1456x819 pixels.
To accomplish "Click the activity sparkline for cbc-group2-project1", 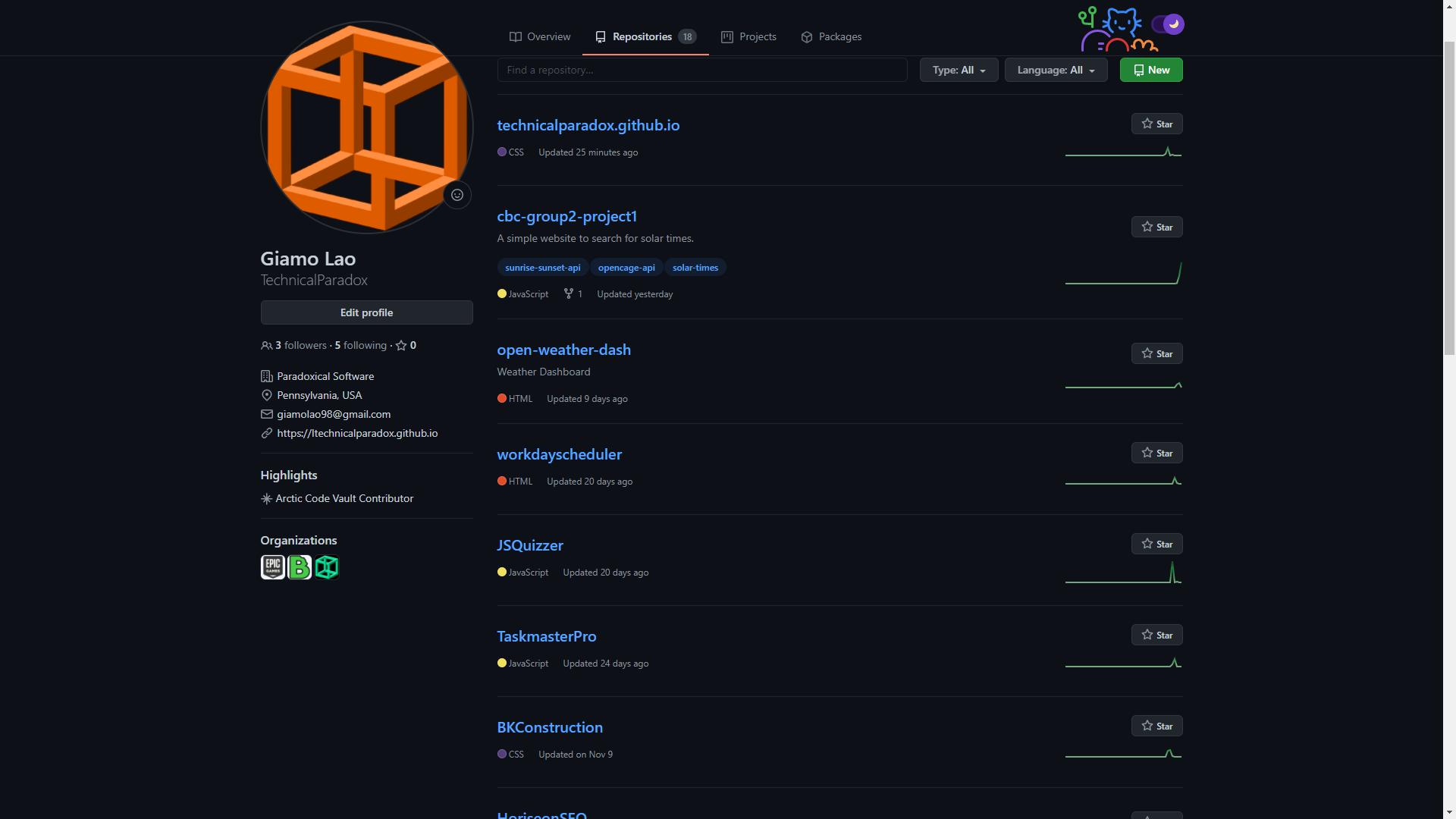I will point(1123,274).
